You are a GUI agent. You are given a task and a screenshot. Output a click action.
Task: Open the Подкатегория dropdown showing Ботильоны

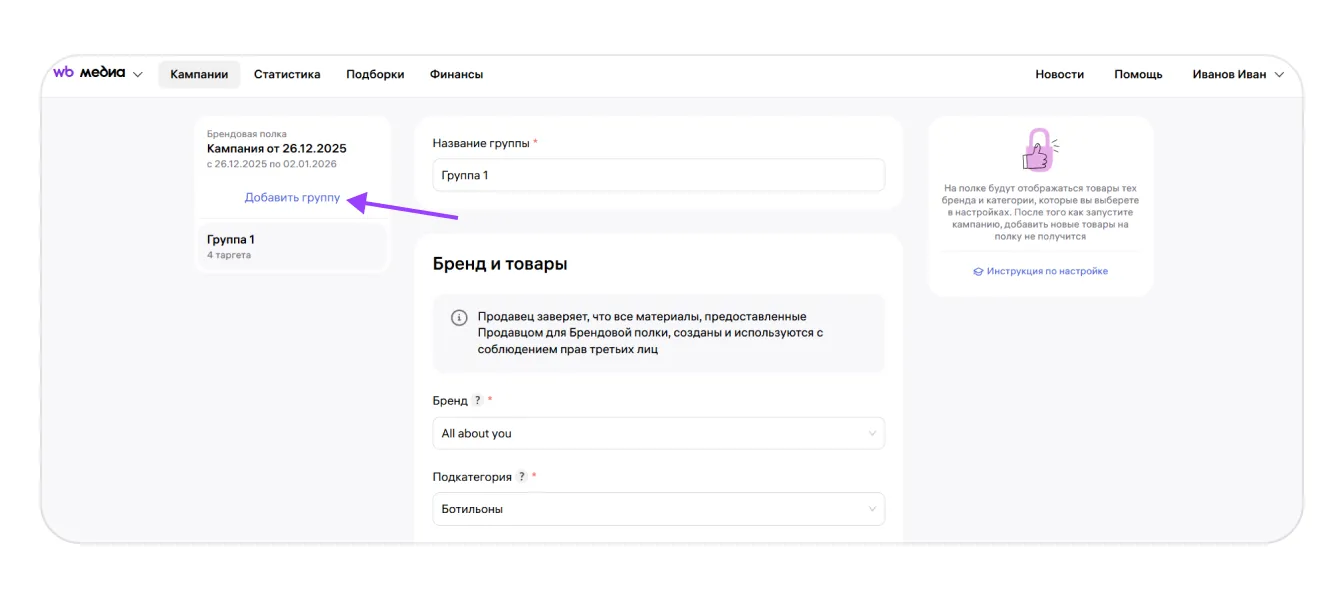(658, 509)
